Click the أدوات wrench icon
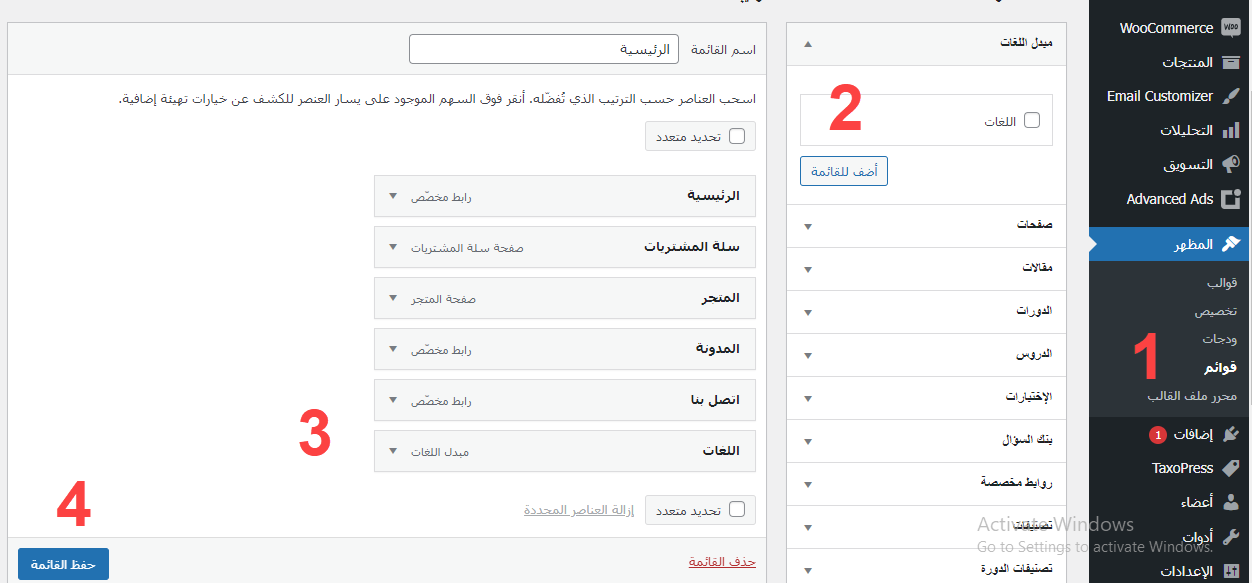The width and height of the screenshot is (1252, 583). (x=1231, y=536)
